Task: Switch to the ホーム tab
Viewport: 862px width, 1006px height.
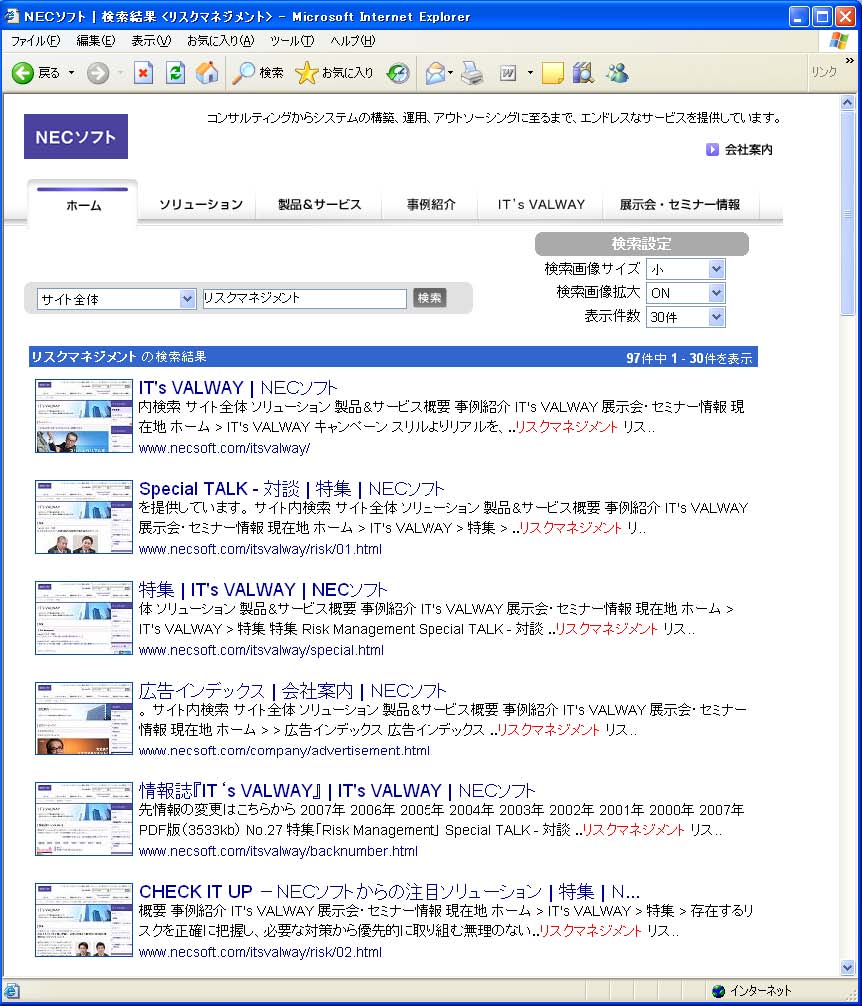Action: pyautogui.click(x=83, y=205)
